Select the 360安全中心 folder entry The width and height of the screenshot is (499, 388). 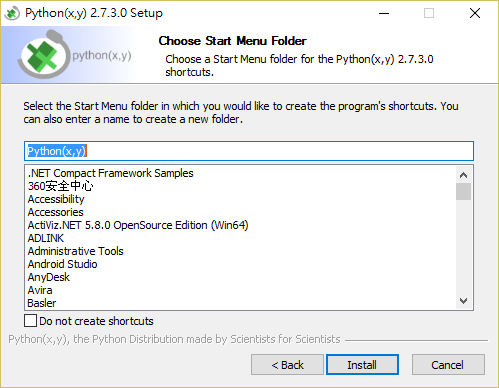click(60, 186)
